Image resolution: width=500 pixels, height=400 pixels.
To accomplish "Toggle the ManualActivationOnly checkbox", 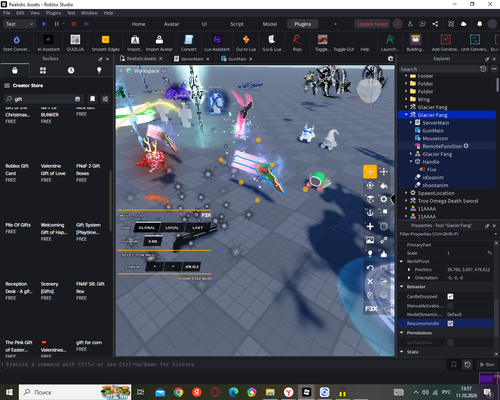I will click(450, 306).
